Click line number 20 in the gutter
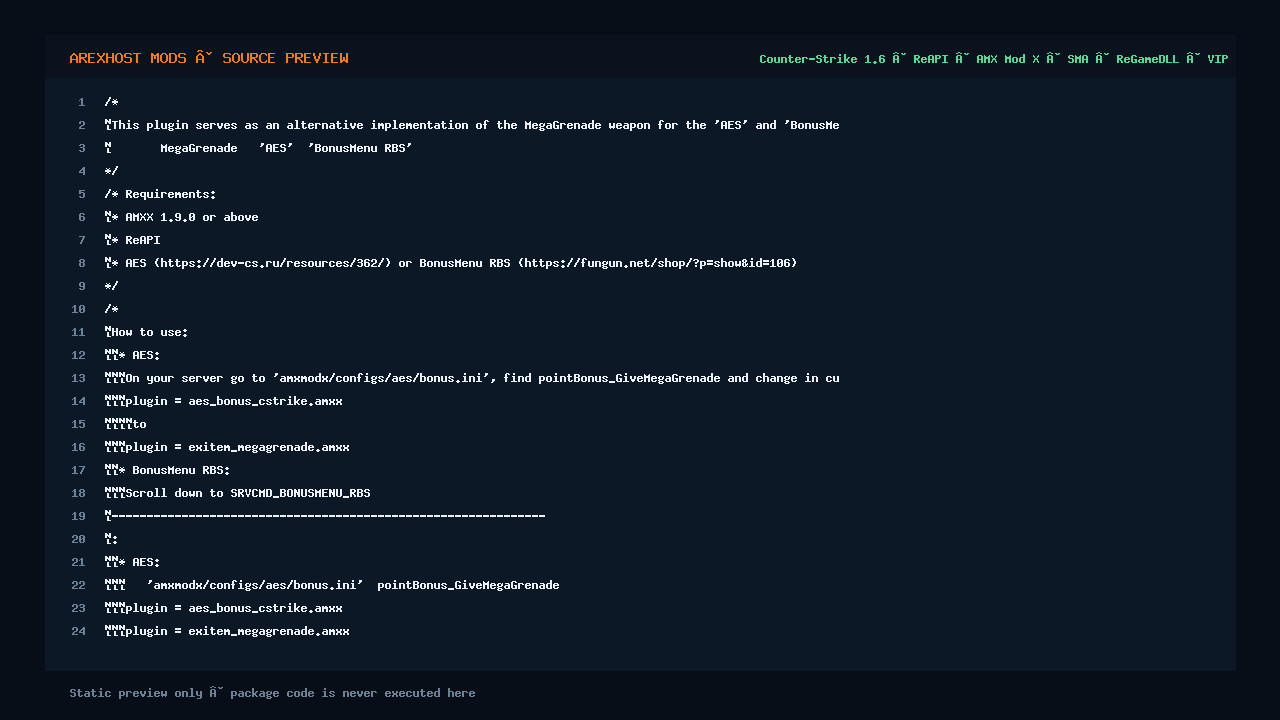The width and height of the screenshot is (1280, 720). [79, 539]
